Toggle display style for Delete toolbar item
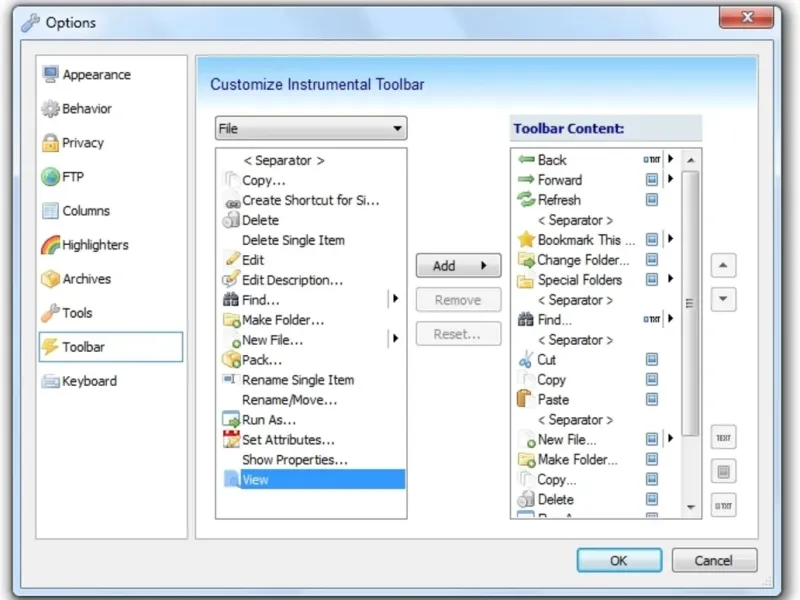This screenshot has height=600, width=800. (652, 498)
